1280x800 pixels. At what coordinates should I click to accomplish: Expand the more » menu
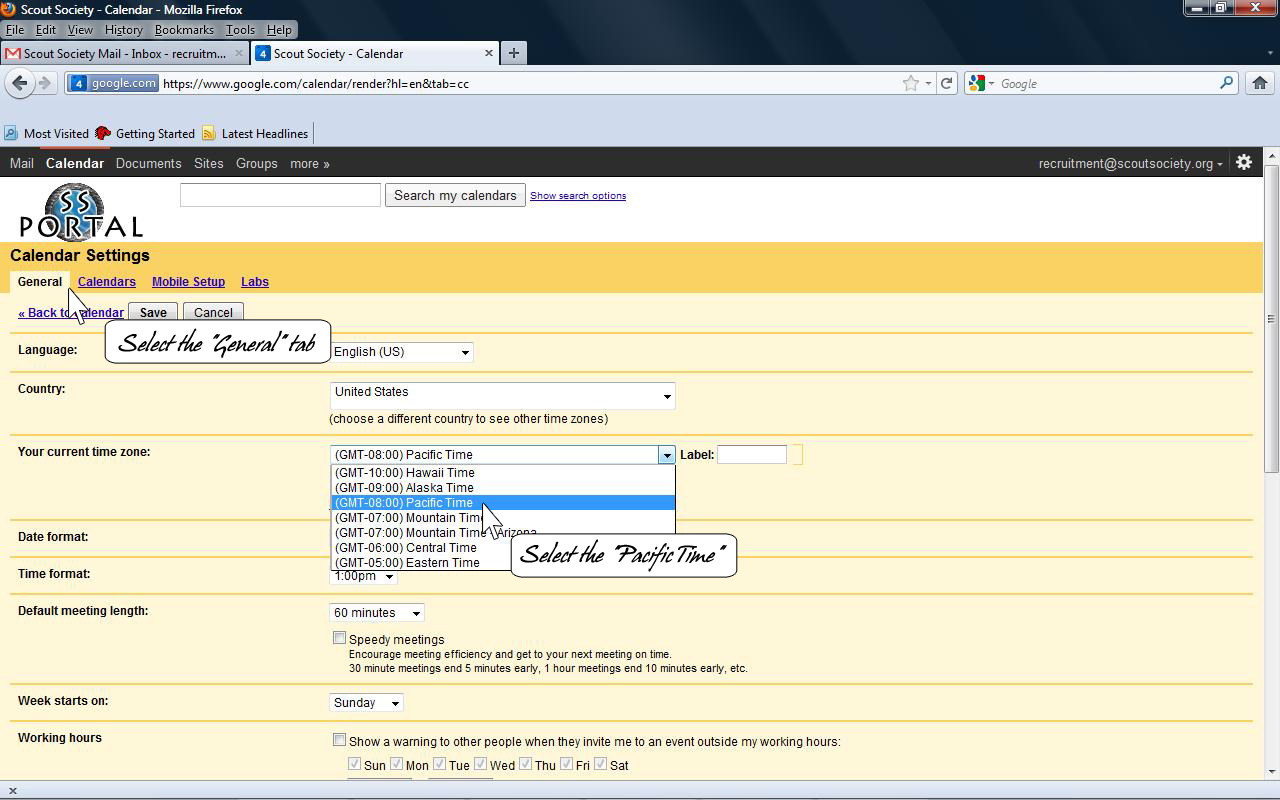tap(309, 163)
